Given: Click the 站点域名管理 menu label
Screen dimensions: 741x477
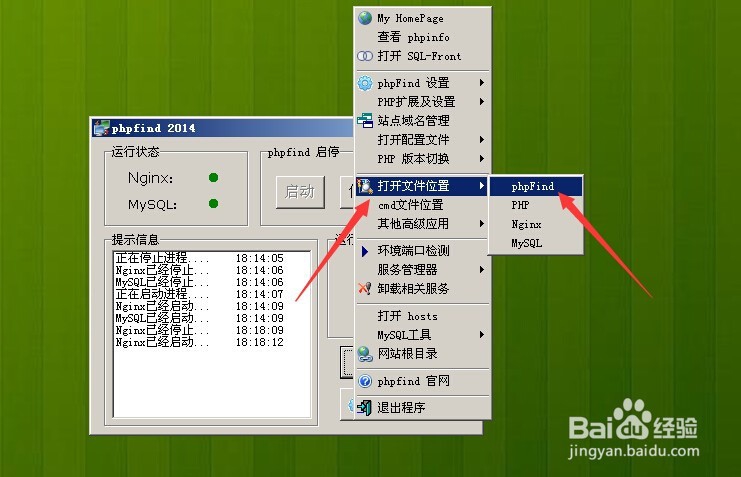Looking at the screenshot, I should (x=413, y=121).
